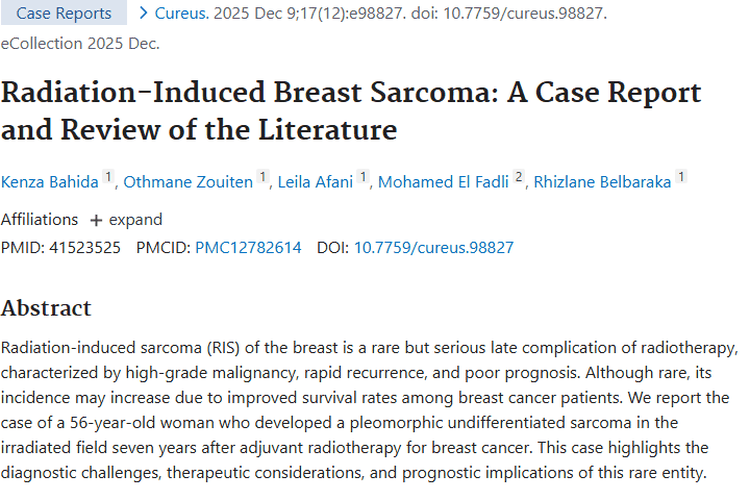The height and width of the screenshot is (500, 750).
Task: Click the Case Reports publication type badge
Action: click(63, 13)
